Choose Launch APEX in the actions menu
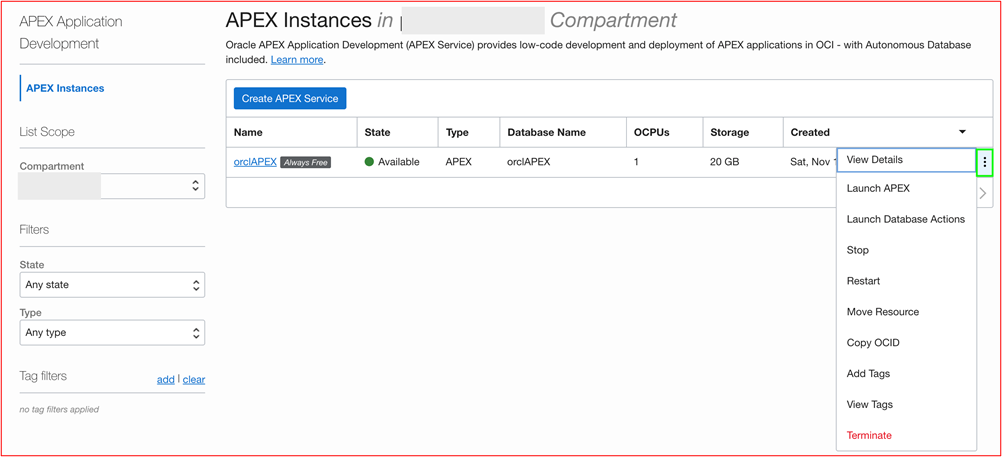Screen dimensions: 1002x457 pos(906,189)
